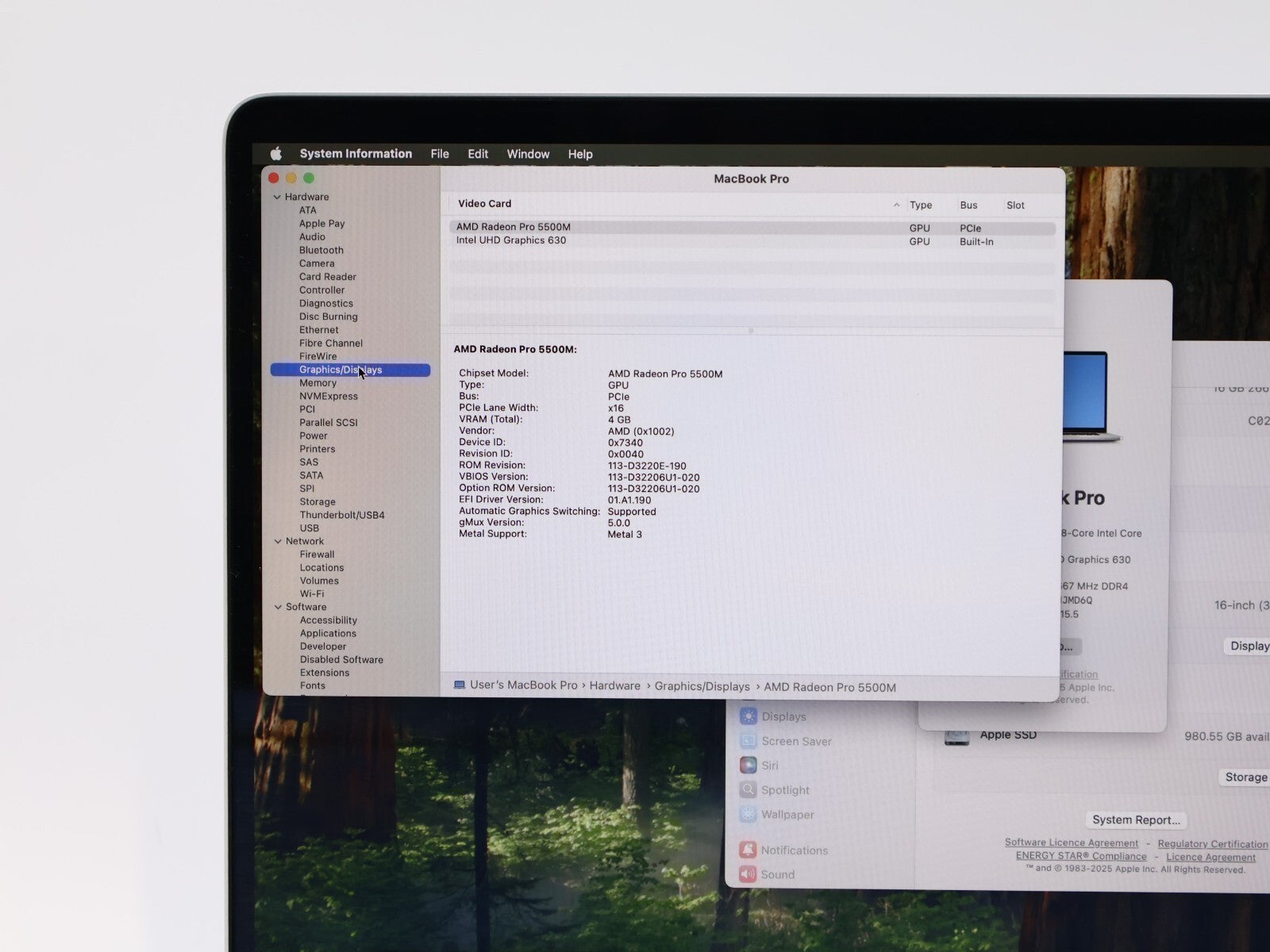1270x952 pixels.
Task: Sort by the Type column header
Action: [921, 205]
